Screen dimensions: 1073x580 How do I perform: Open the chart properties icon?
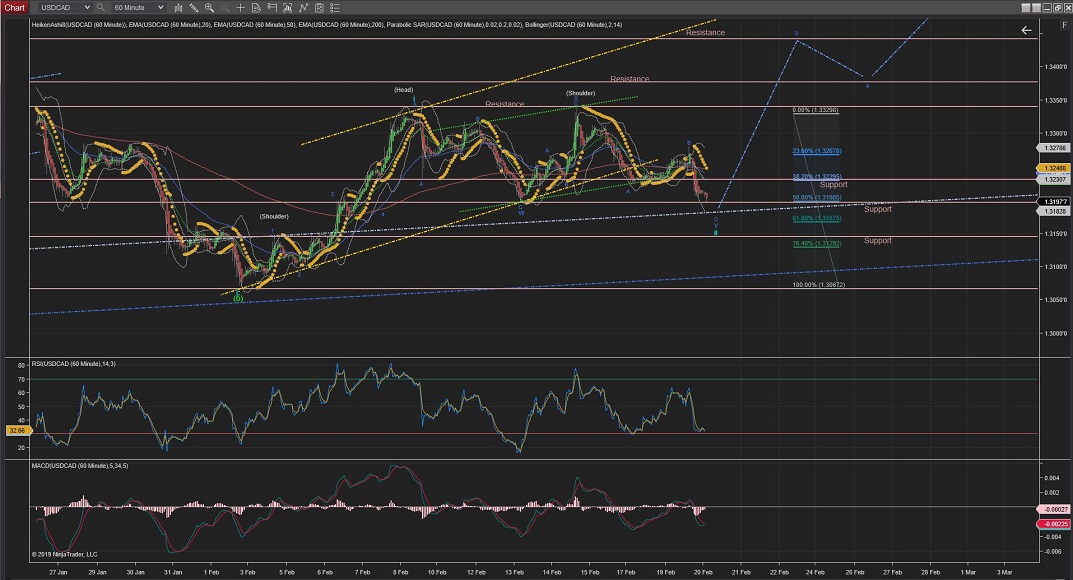[x=319, y=8]
